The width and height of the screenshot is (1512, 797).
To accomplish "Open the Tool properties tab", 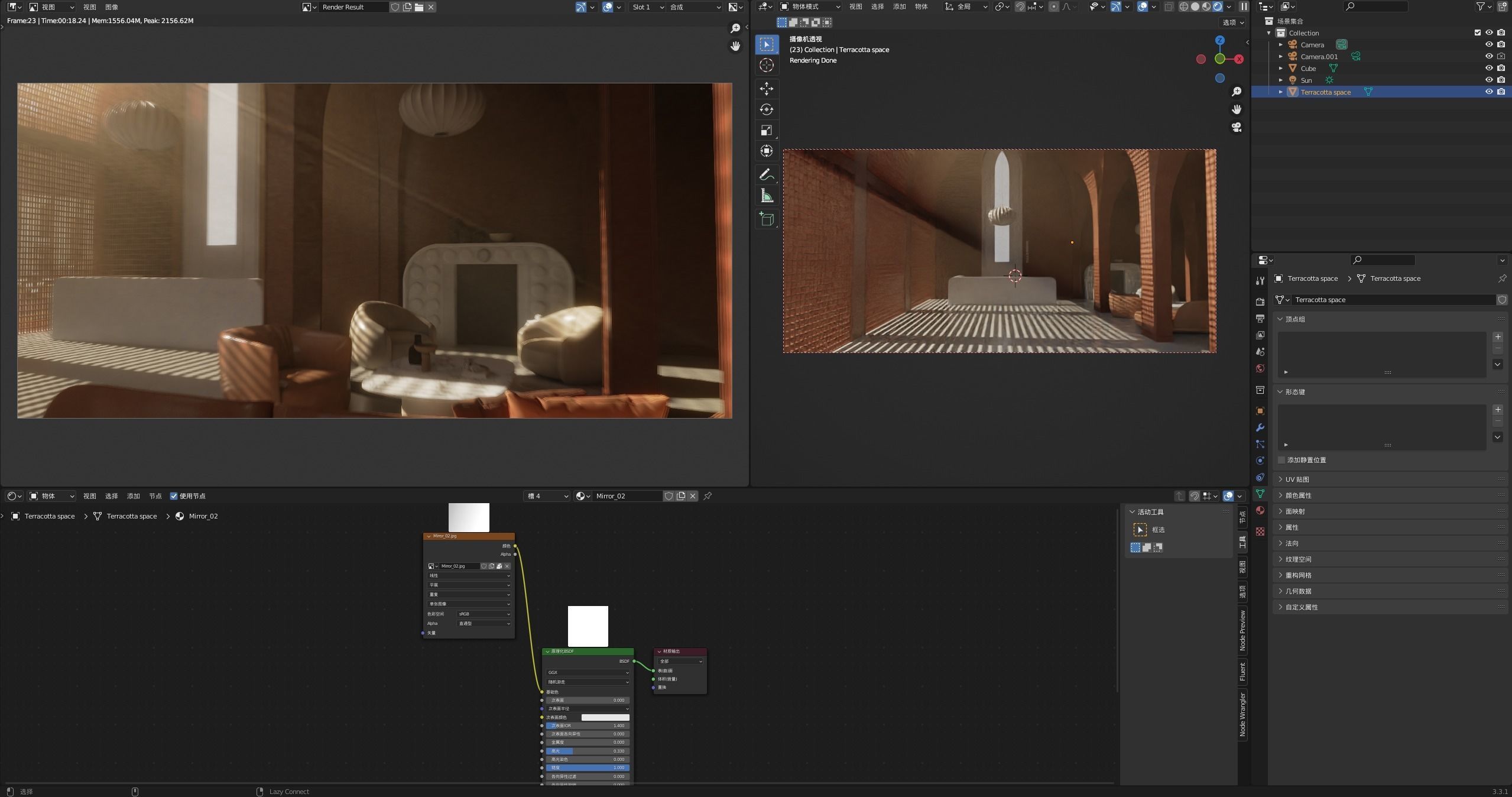I will click(1260, 280).
